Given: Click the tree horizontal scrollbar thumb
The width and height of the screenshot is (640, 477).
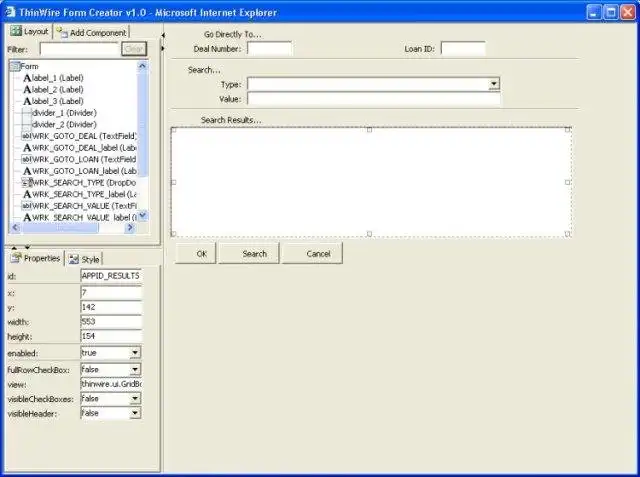Looking at the screenshot, I should [60, 228].
